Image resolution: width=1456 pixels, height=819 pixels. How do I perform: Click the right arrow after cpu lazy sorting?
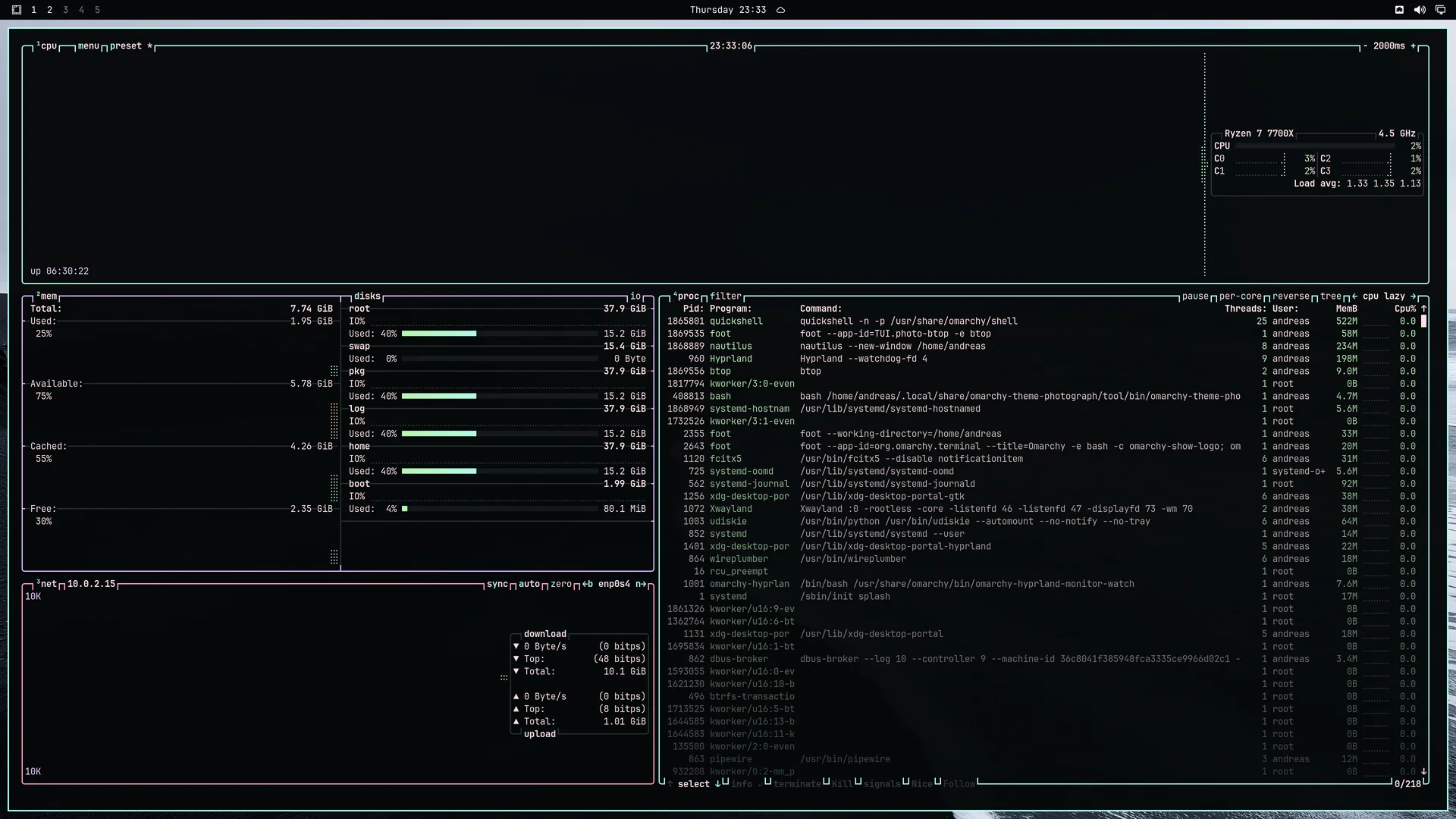(1413, 297)
